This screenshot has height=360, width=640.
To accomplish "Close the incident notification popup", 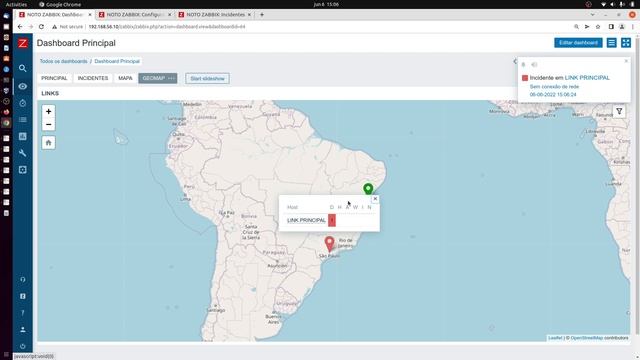I will [626, 61].
